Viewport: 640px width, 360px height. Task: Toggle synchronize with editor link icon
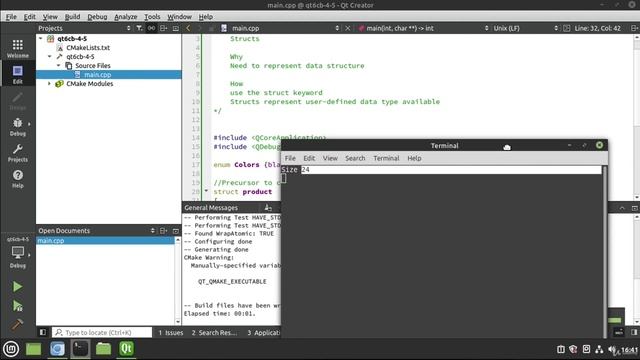pyautogui.click(x=151, y=28)
